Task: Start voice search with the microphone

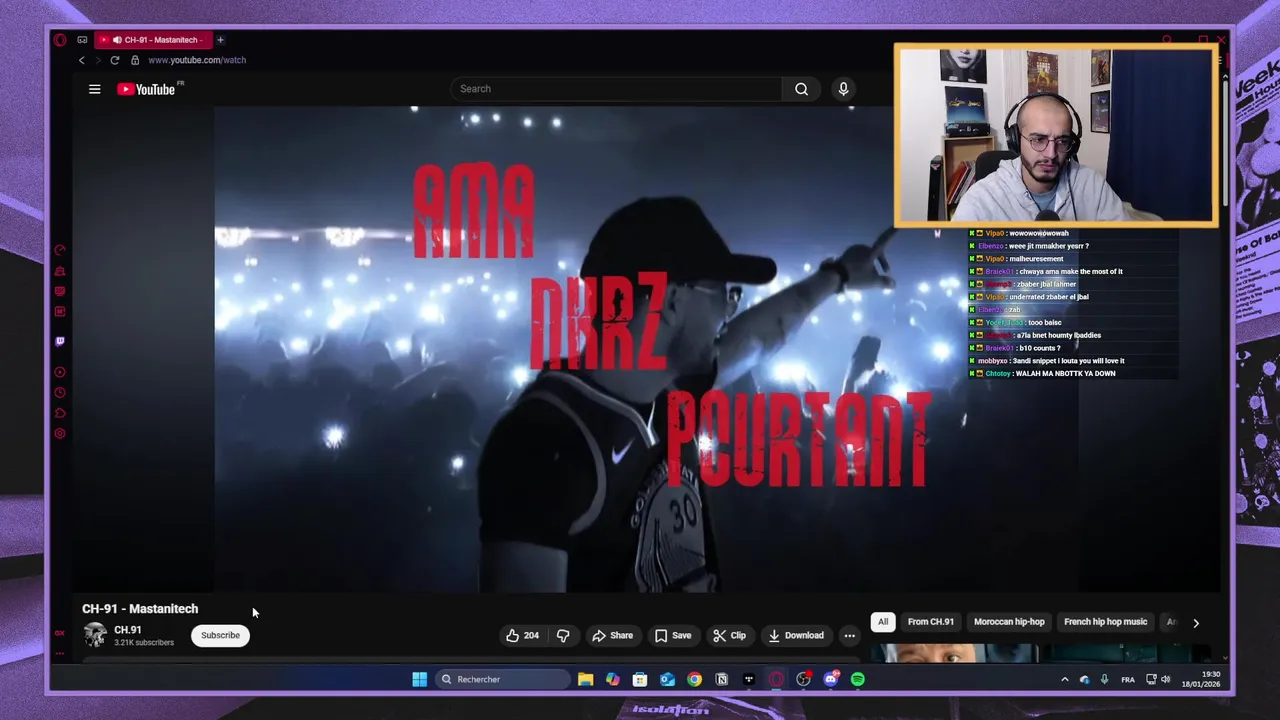Action: tap(843, 89)
